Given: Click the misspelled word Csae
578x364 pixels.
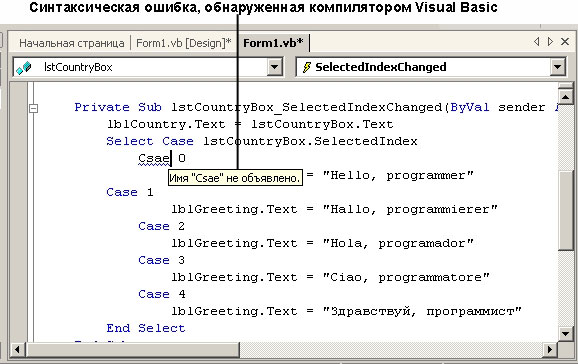Looking at the screenshot, I should [154, 159].
